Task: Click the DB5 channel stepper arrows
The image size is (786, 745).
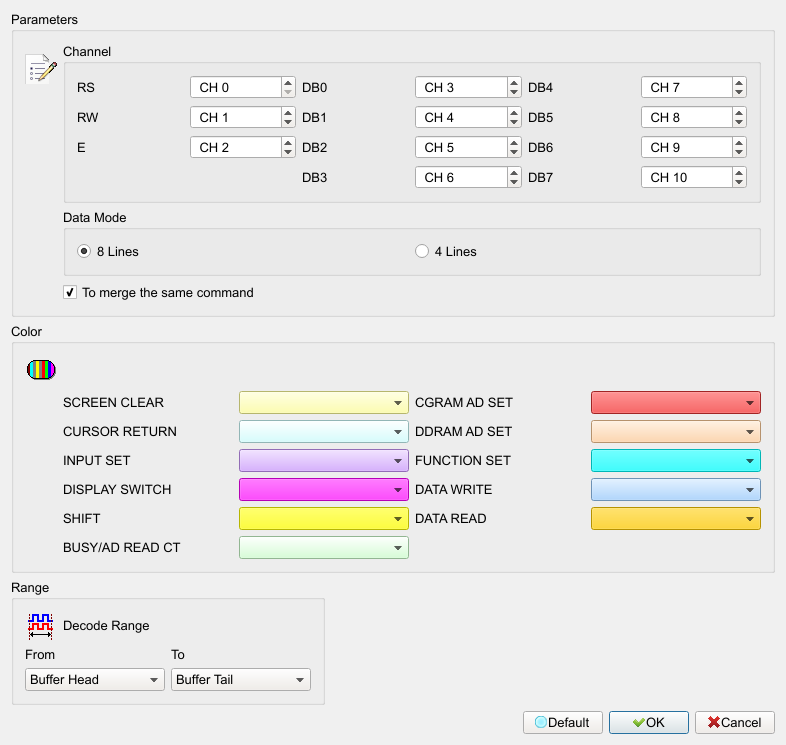Action: pyautogui.click(x=739, y=117)
